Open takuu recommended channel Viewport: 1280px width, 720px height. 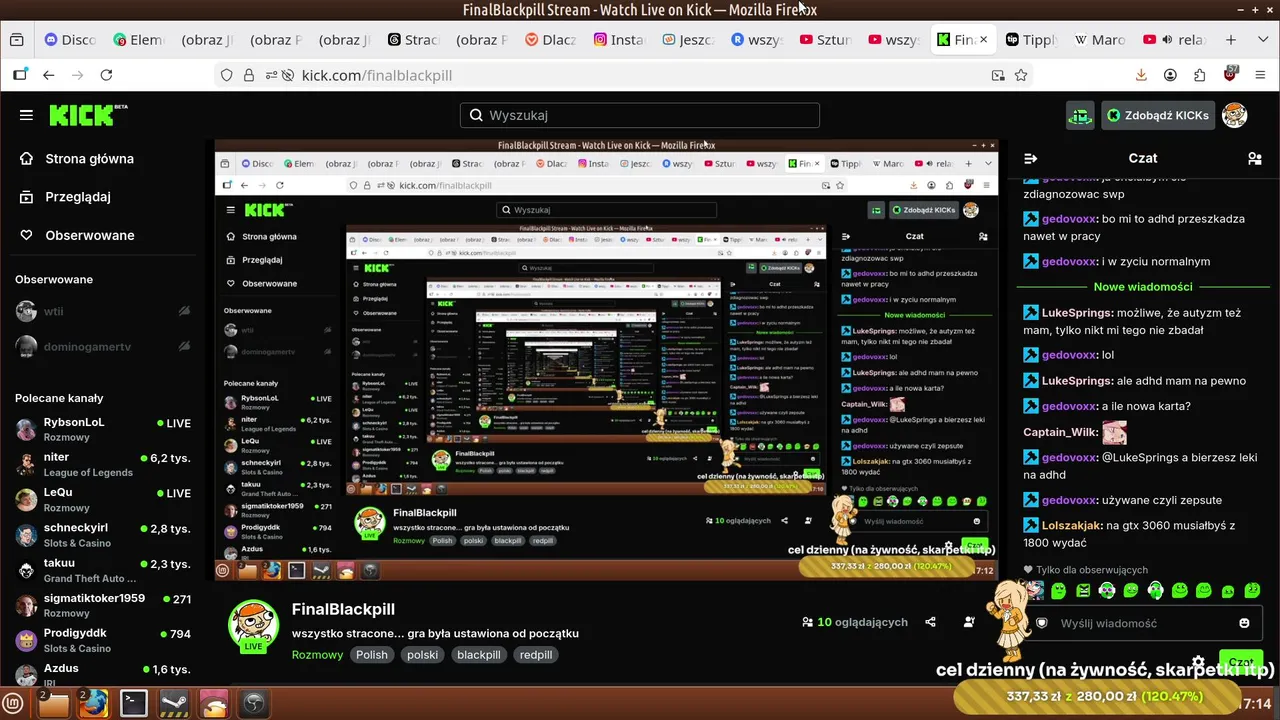pyautogui.click(x=102, y=570)
